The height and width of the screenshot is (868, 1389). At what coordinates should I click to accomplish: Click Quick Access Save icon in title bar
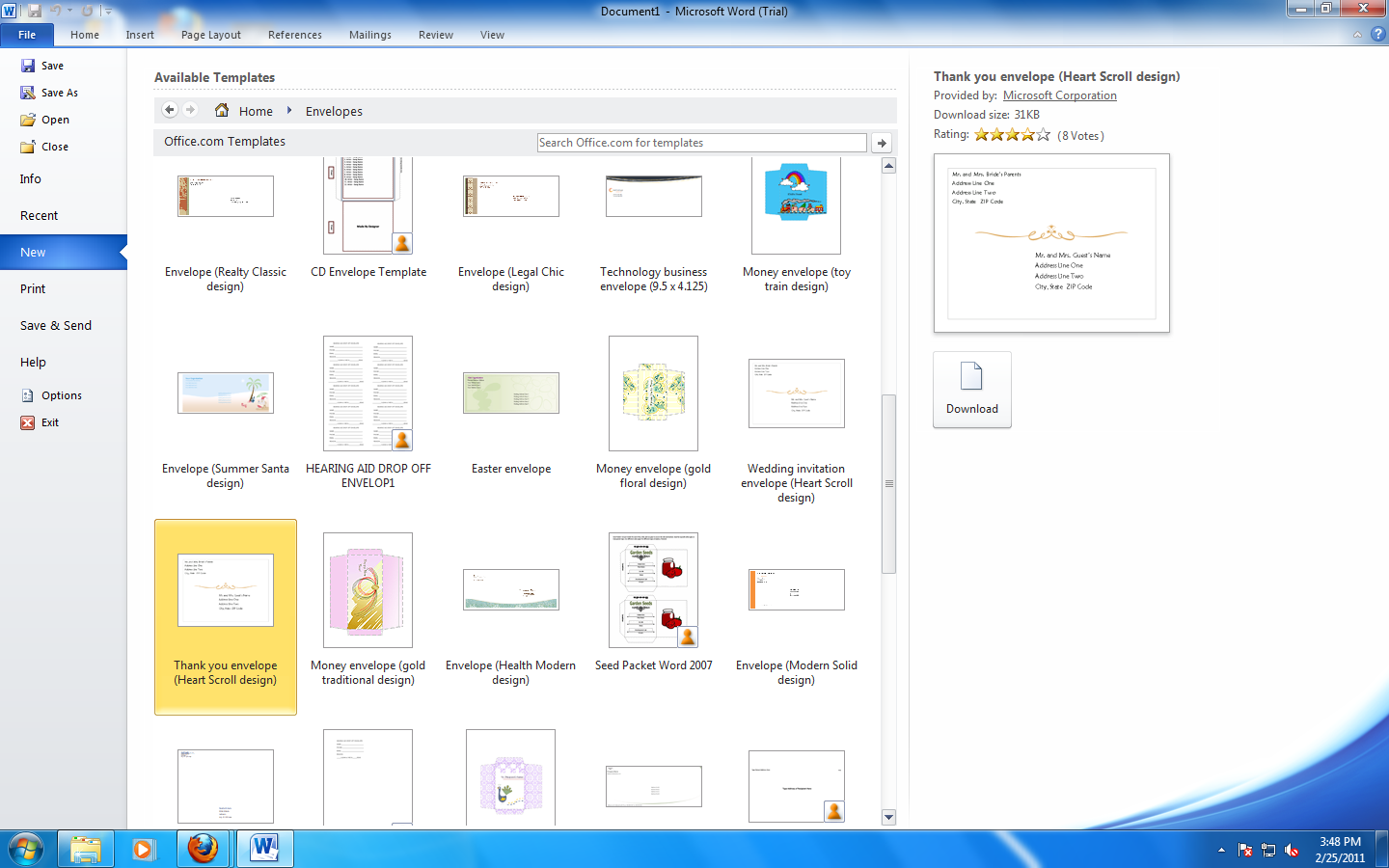(x=35, y=11)
